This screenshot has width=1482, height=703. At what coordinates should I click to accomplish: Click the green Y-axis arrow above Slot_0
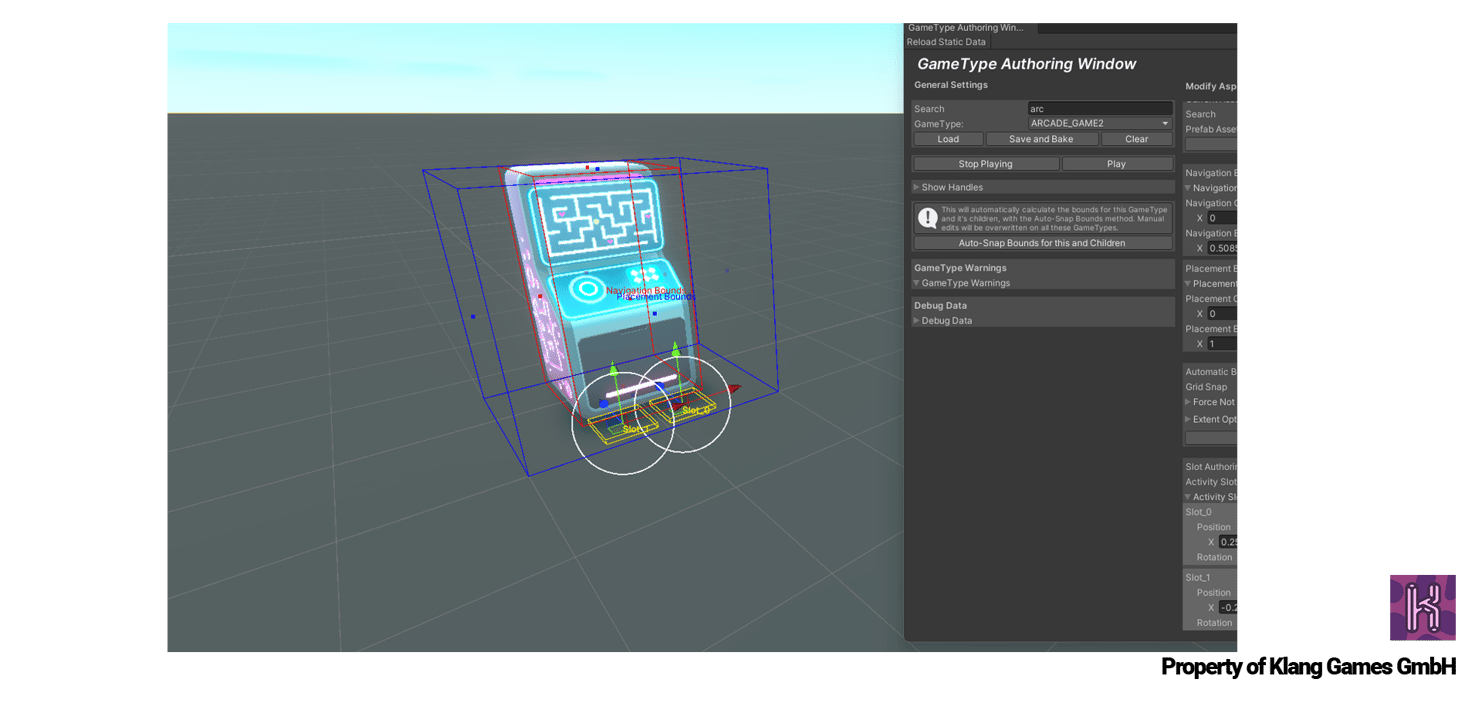pos(676,350)
